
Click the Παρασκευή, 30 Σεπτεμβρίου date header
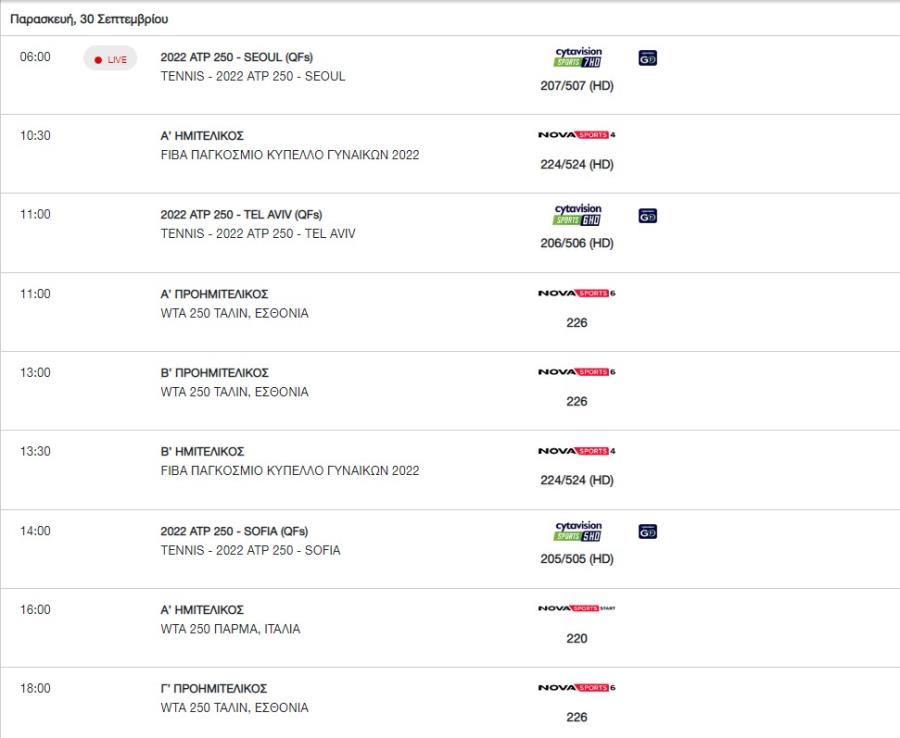(x=89, y=19)
